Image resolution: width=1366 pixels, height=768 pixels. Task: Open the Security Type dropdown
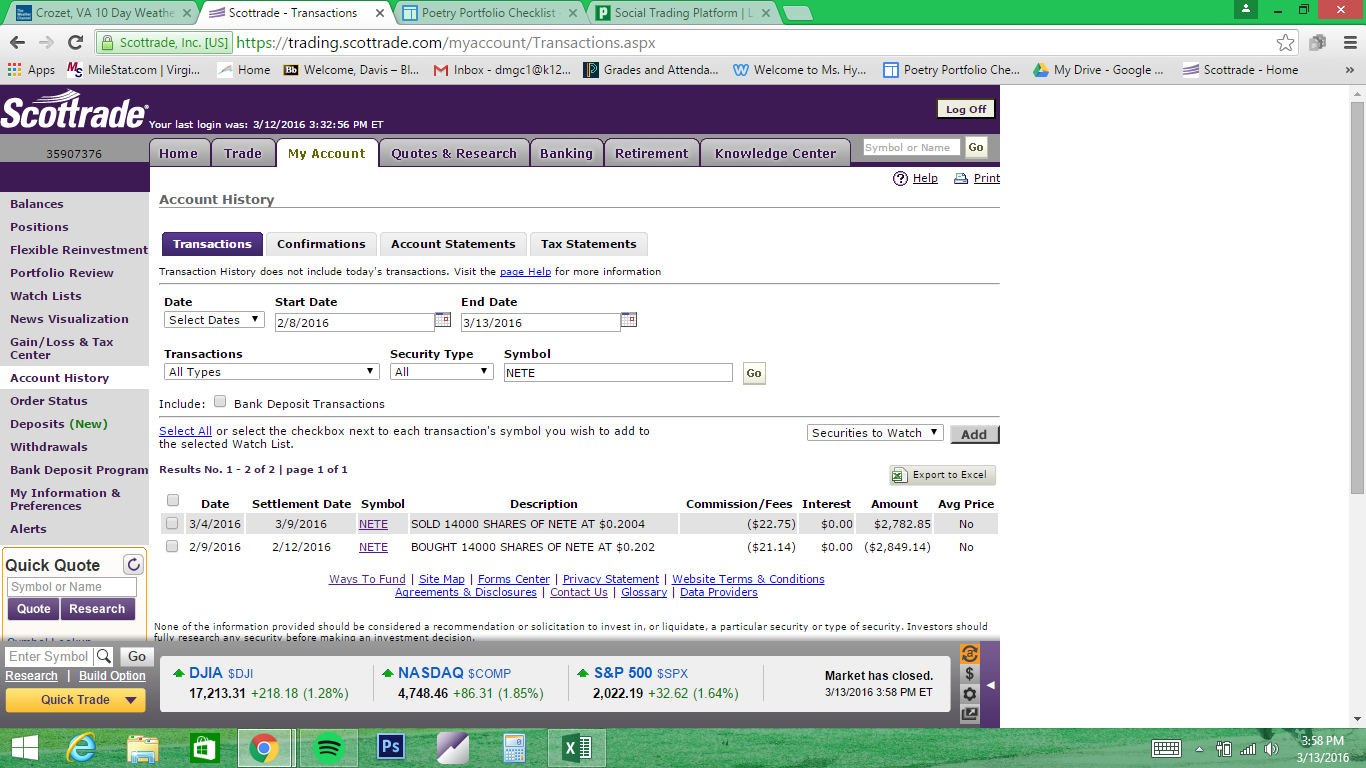tap(442, 372)
